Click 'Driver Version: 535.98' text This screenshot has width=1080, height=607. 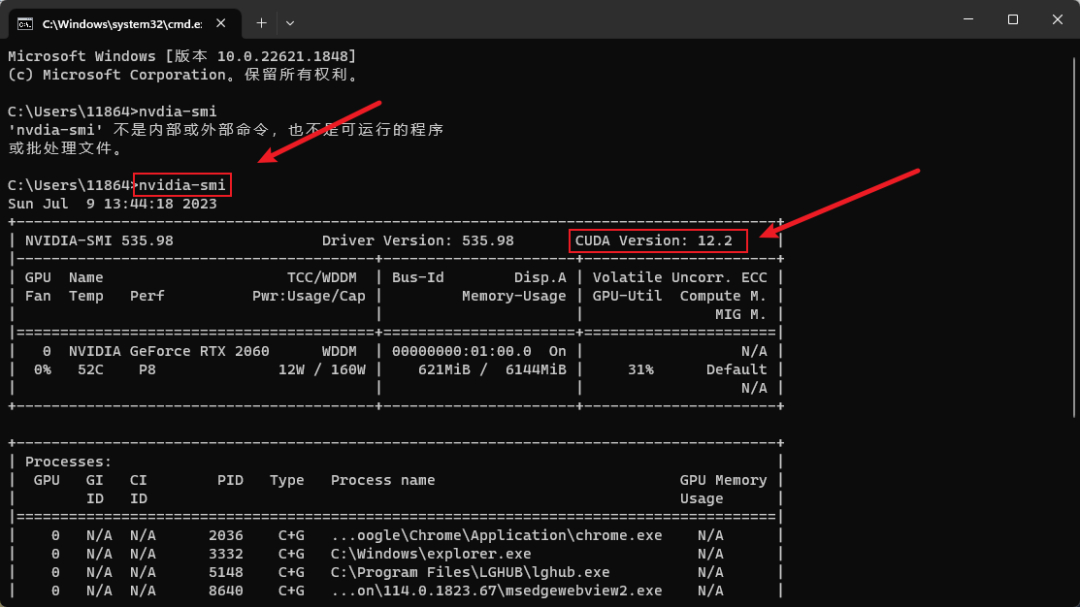click(417, 240)
